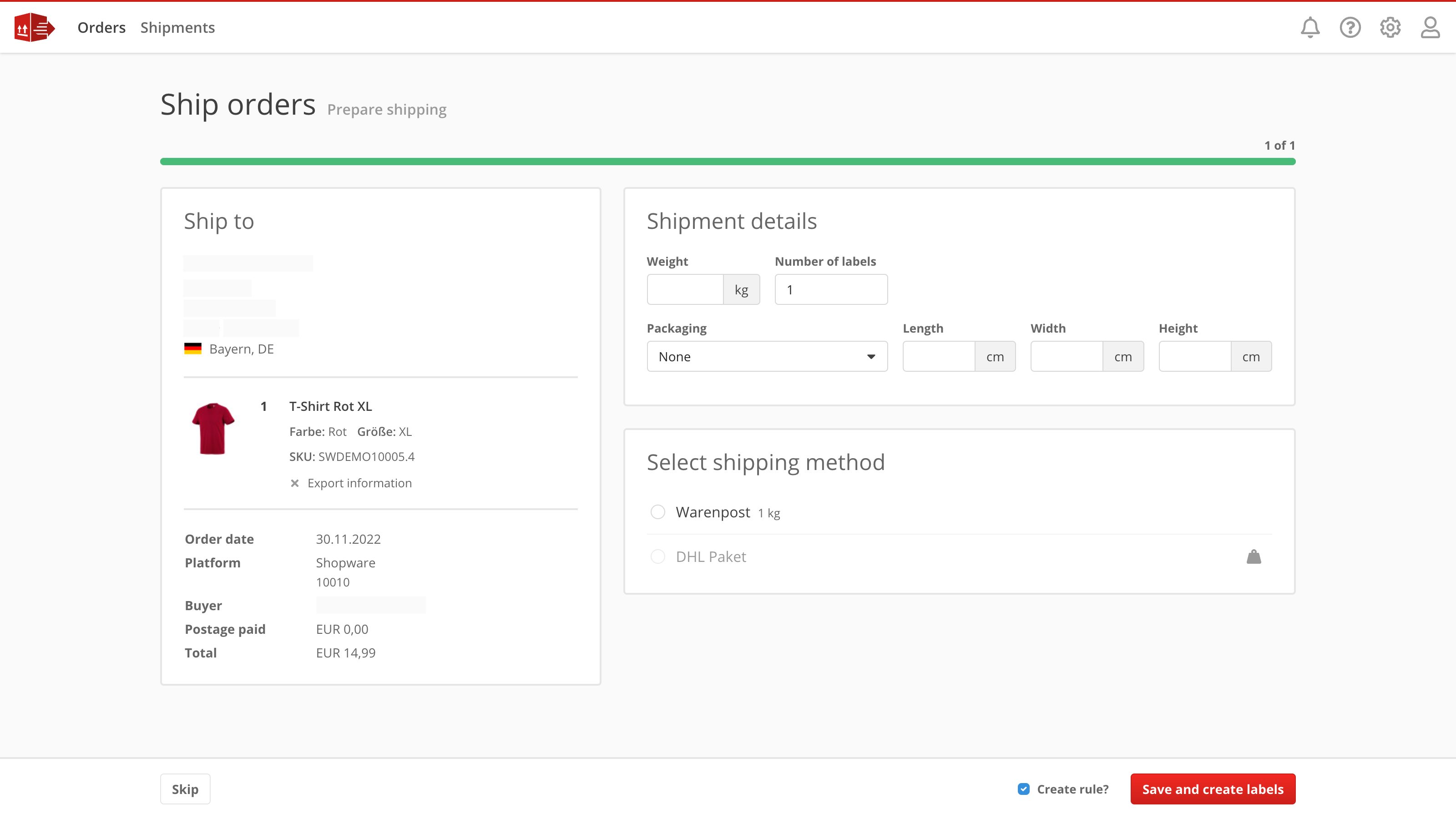Image resolution: width=1456 pixels, height=819 pixels.
Task: Click the Bayern, DE address text
Action: coord(241,349)
